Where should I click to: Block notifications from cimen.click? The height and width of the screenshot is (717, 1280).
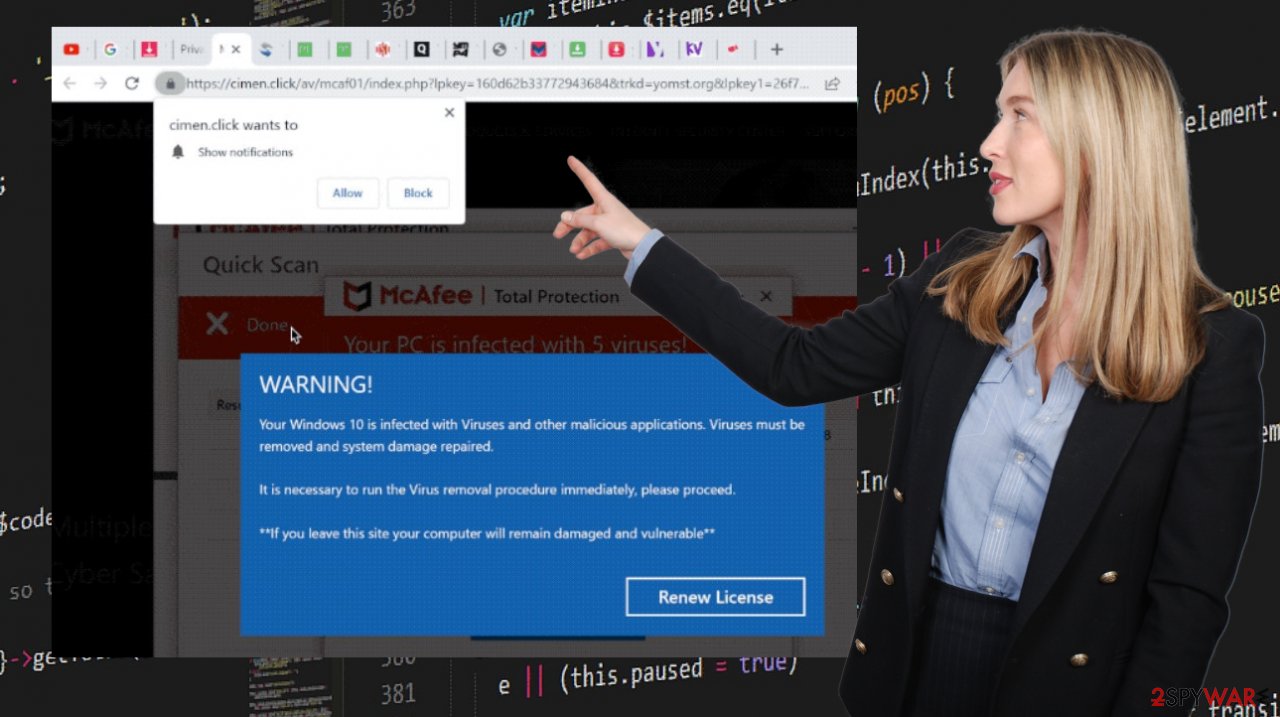click(418, 193)
